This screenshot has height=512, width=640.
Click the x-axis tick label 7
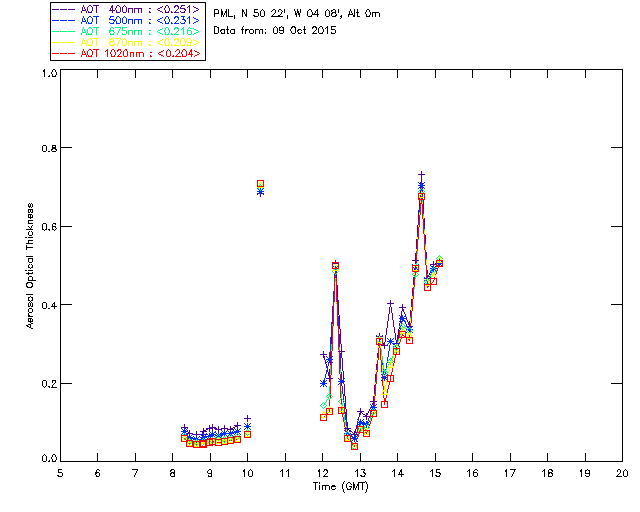tap(135, 473)
